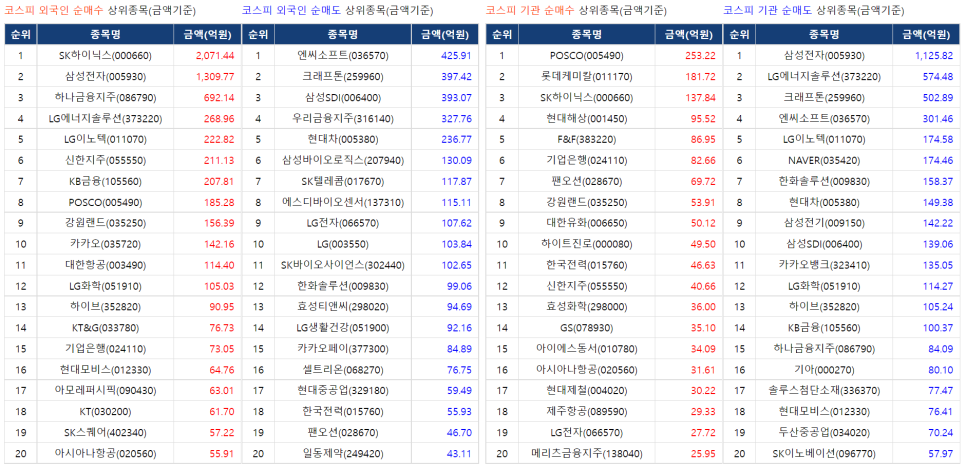
Task: Click the amount 397.42
Action: (x=456, y=76)
